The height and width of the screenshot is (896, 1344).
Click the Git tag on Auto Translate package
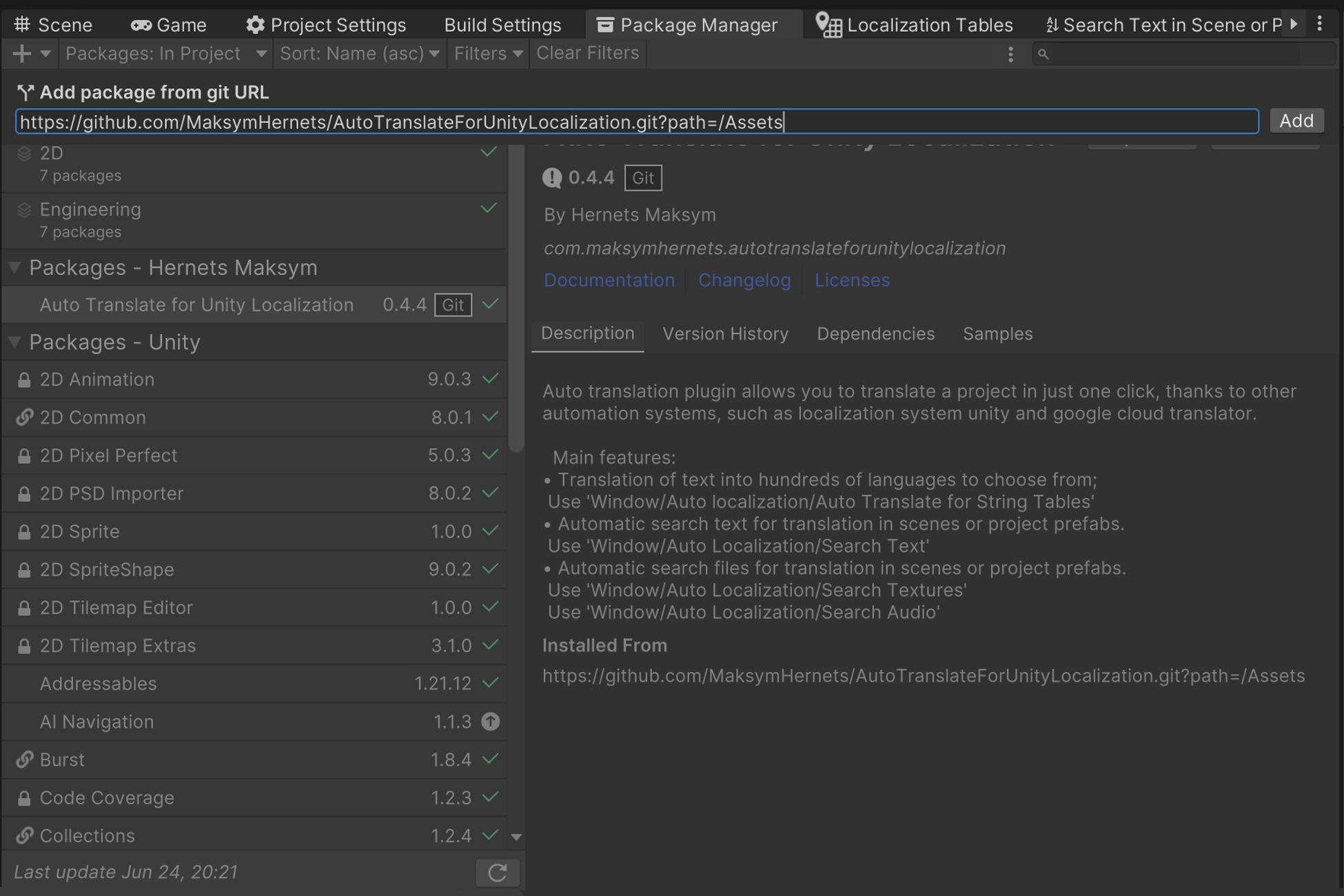point(452,305)
